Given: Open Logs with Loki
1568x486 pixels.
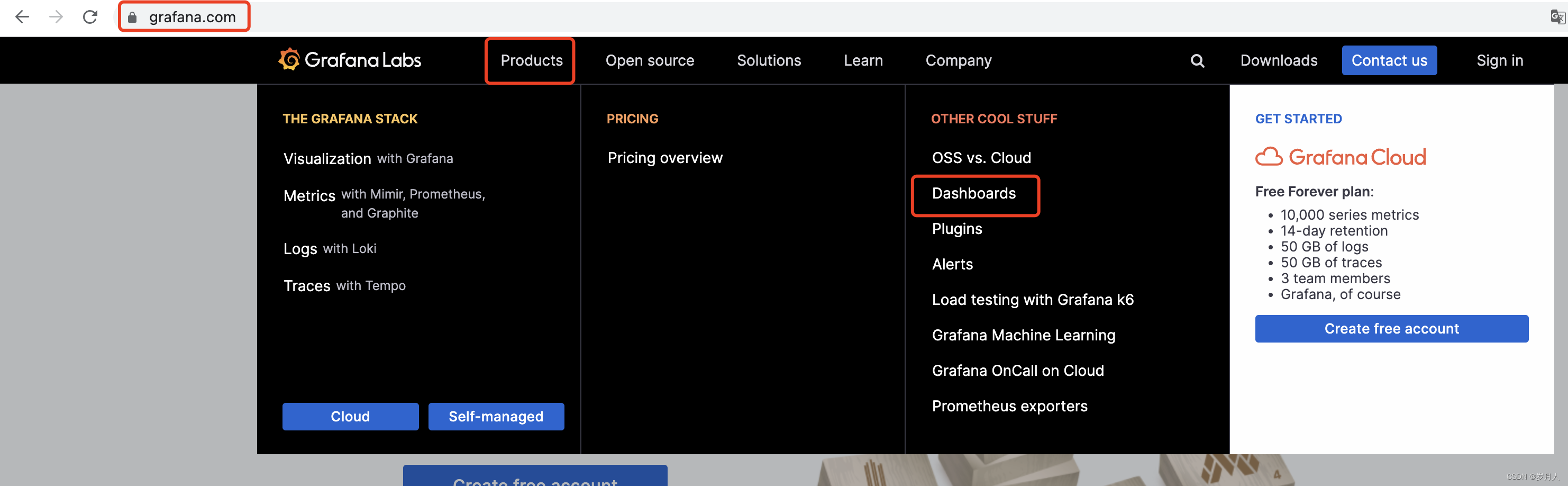Looking at the screenshot, I should (x=330, y=248).
